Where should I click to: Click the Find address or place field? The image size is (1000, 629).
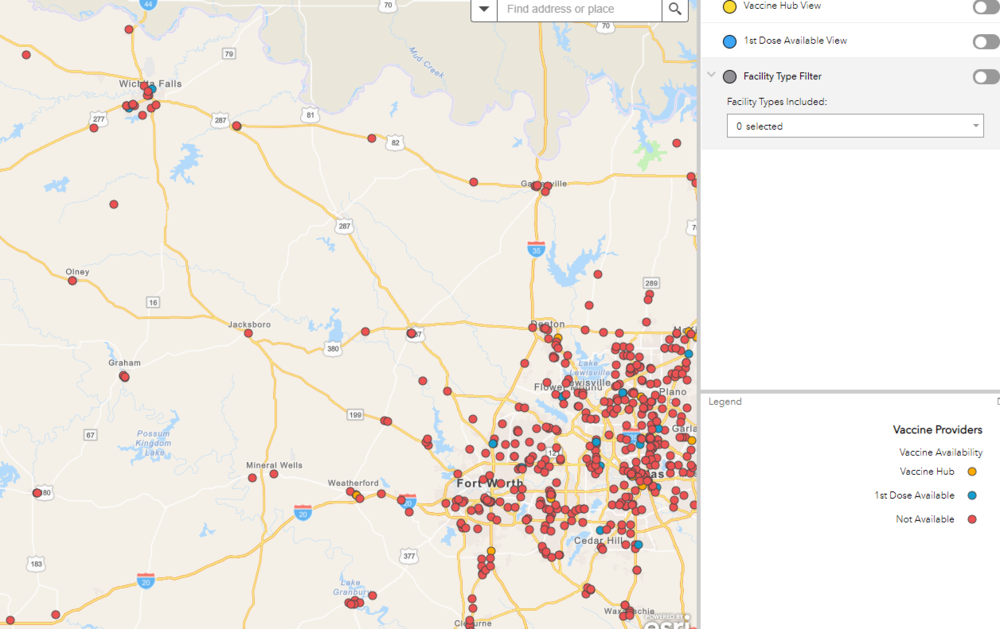[x=578, y=9]
